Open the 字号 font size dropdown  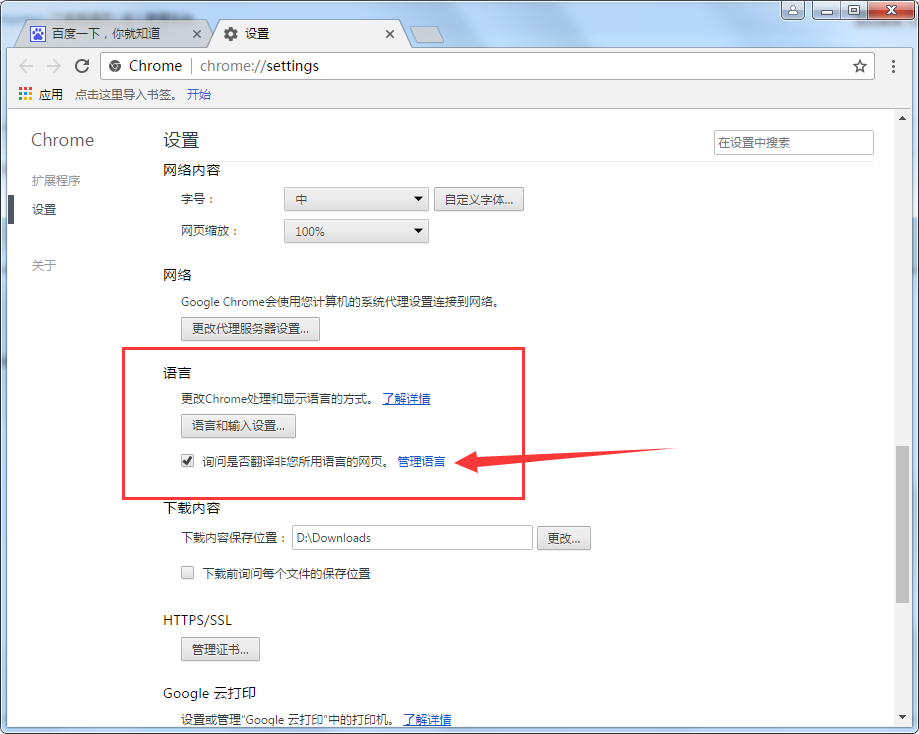pyautogui.click(x=355, y=198)
